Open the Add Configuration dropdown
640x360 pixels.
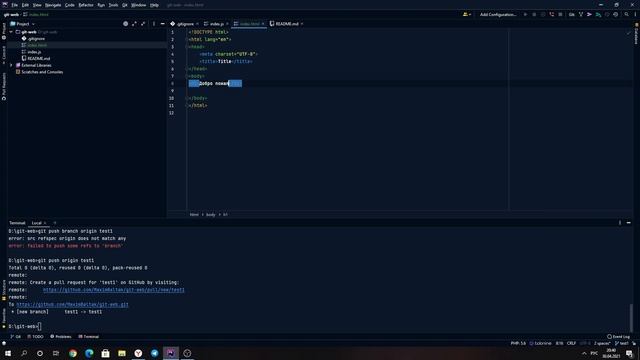(498, 14)
